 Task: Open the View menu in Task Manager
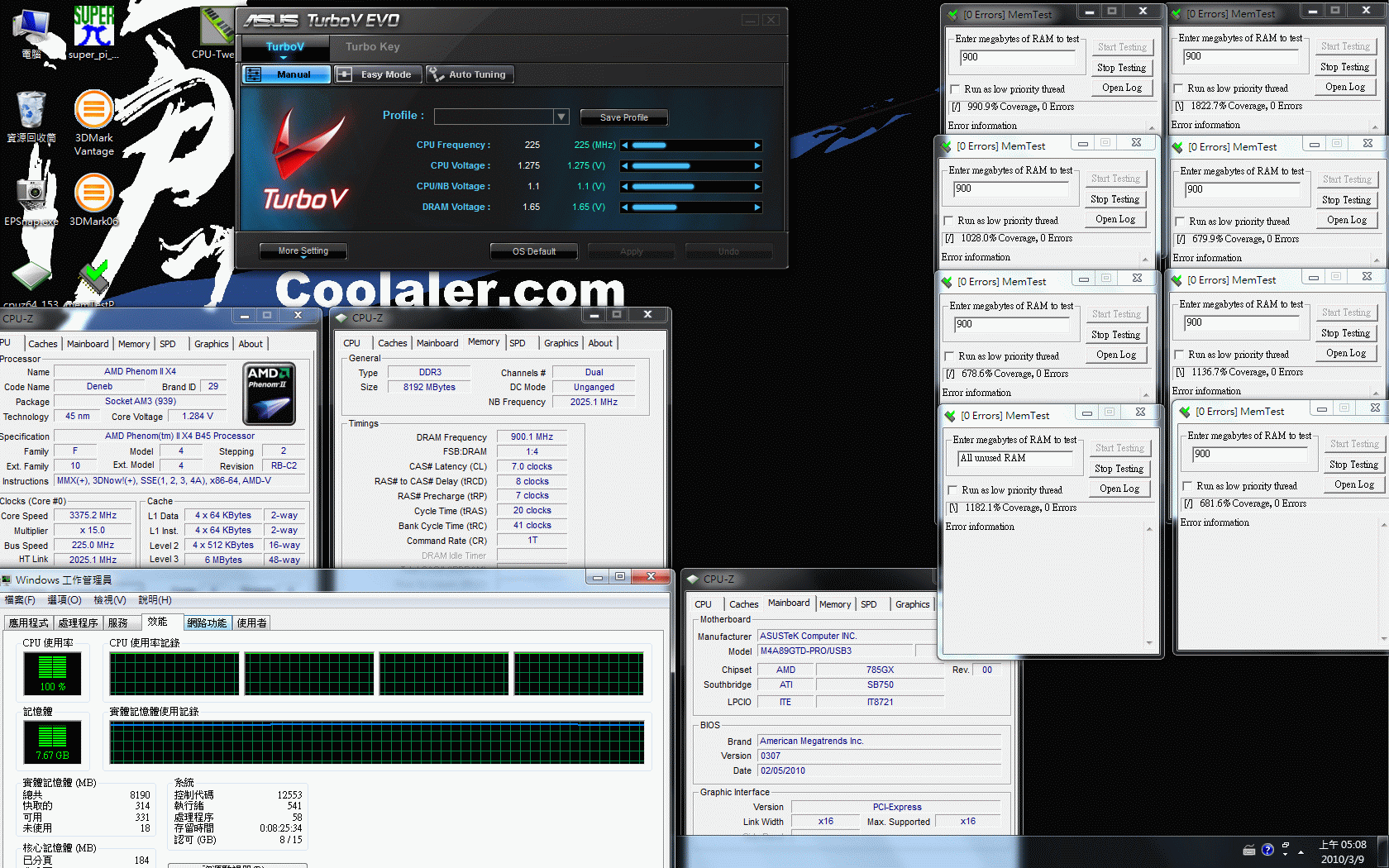pyautogui.click(x=109, y=600)
